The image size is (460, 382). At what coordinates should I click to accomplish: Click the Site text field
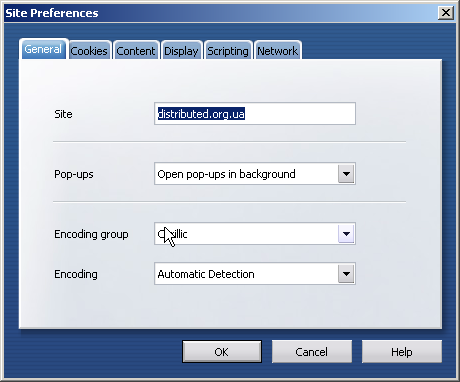(255, 114)
